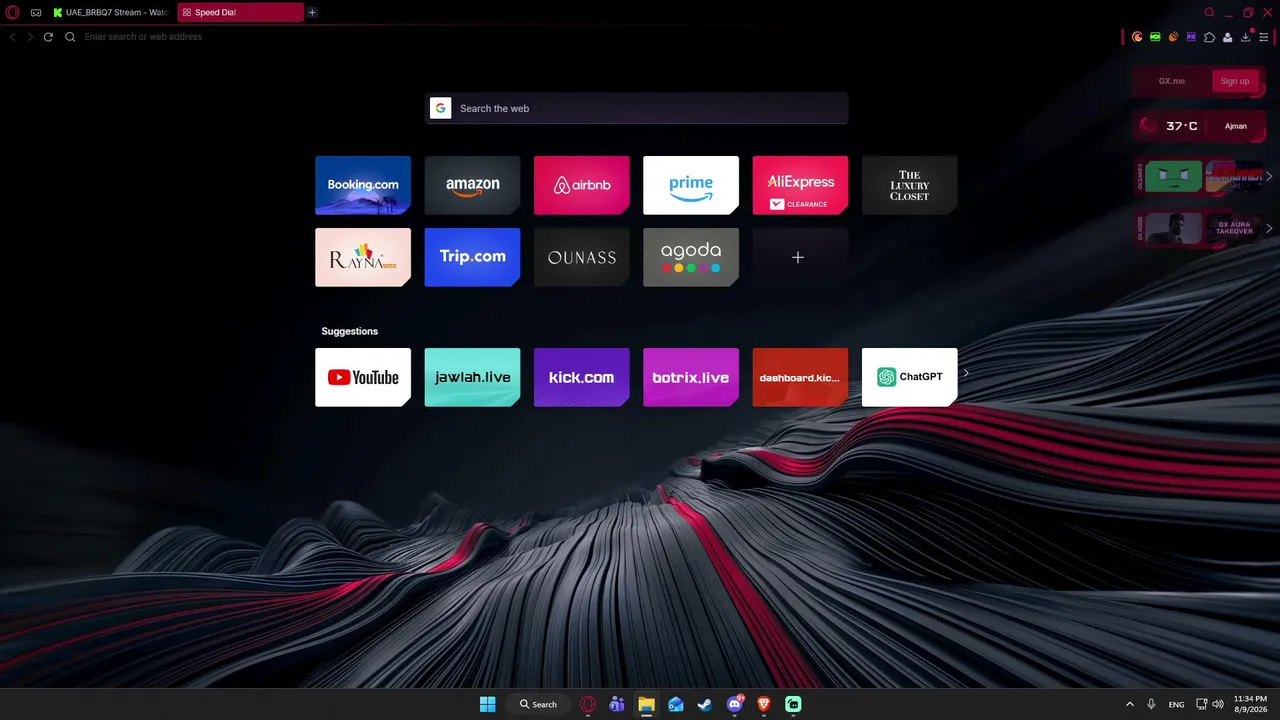Screen dimensions: 1280x720
Task: Open the Extensions puzzle-piece menu
Action: 1209,37
